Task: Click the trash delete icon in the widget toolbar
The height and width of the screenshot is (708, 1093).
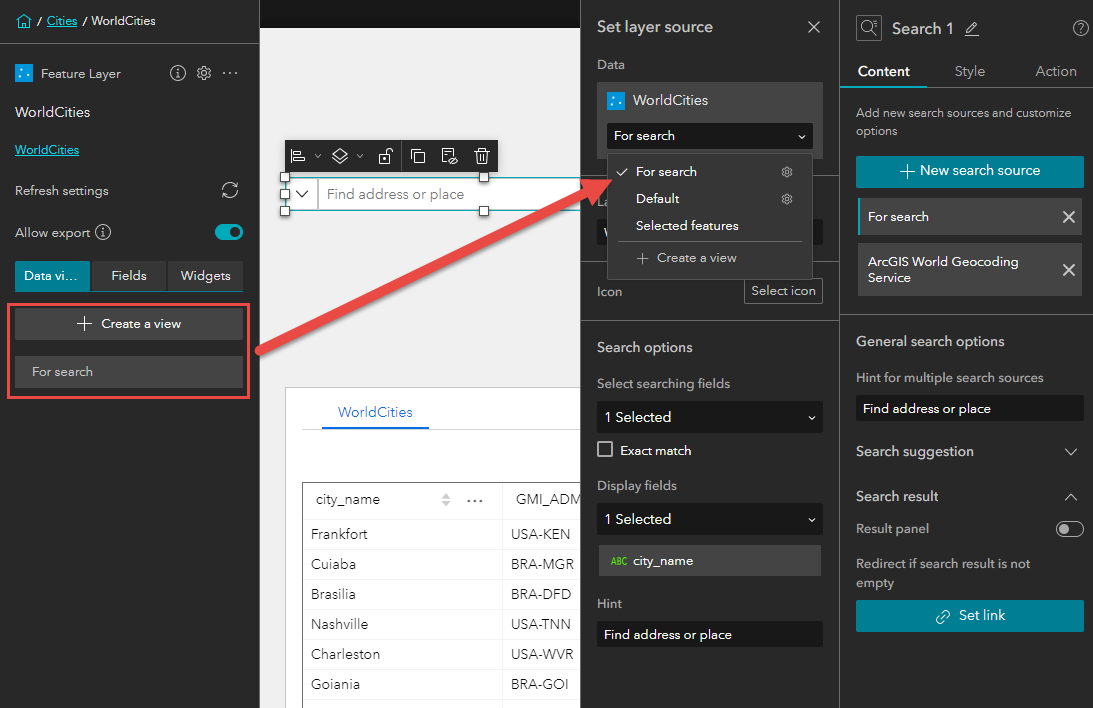Action: tap(482, 156)
